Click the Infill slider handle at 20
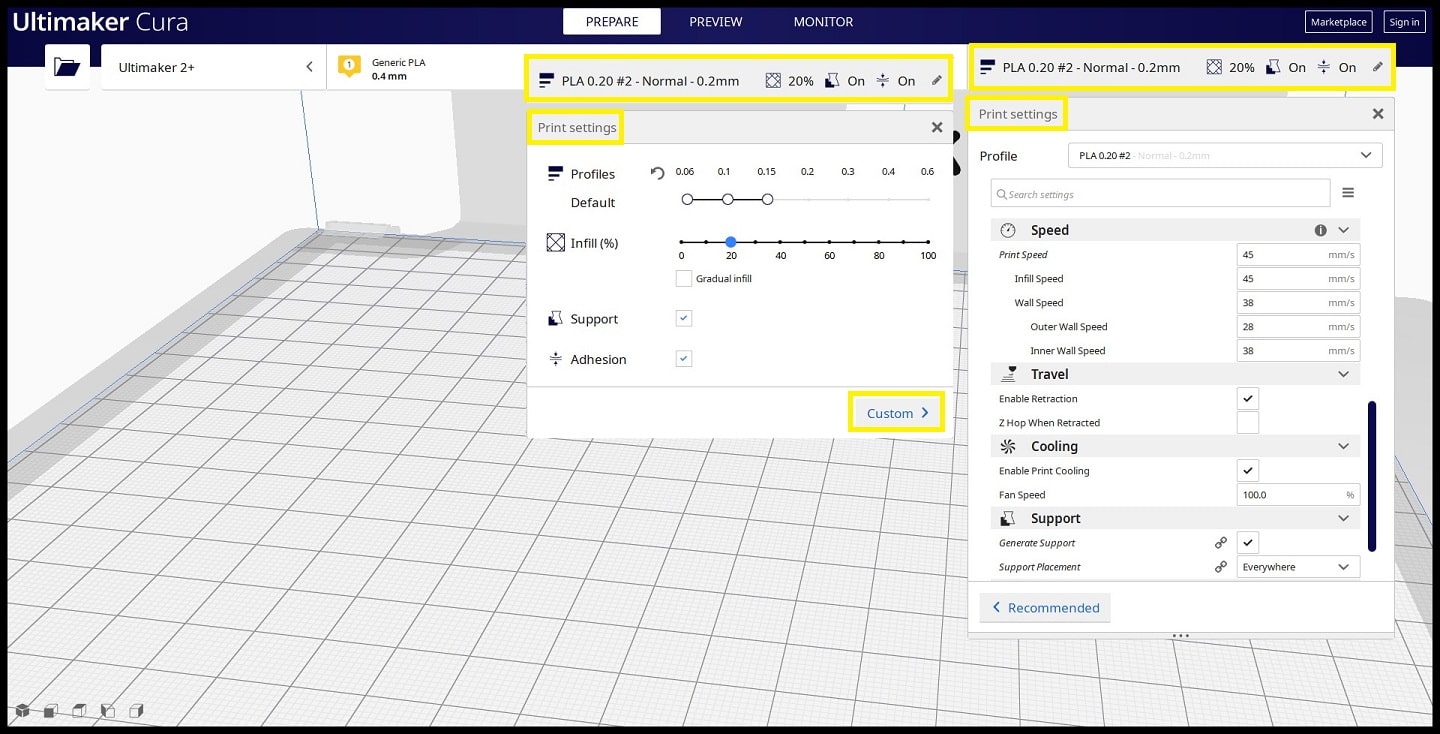 [x=731, y=242]
